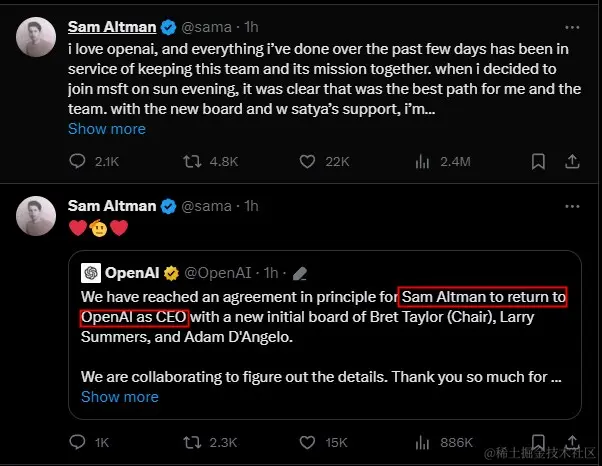Open the OpenAI profile in quoted tweet
602x466 pixels.
(133, 272)
